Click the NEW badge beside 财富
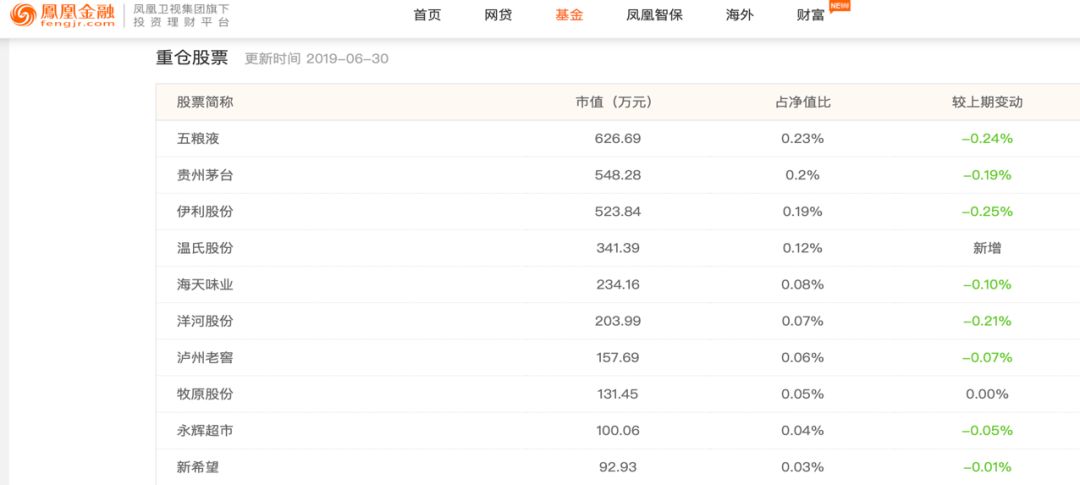The height and width of the screenshot is (485, 1080). point(839,6)
